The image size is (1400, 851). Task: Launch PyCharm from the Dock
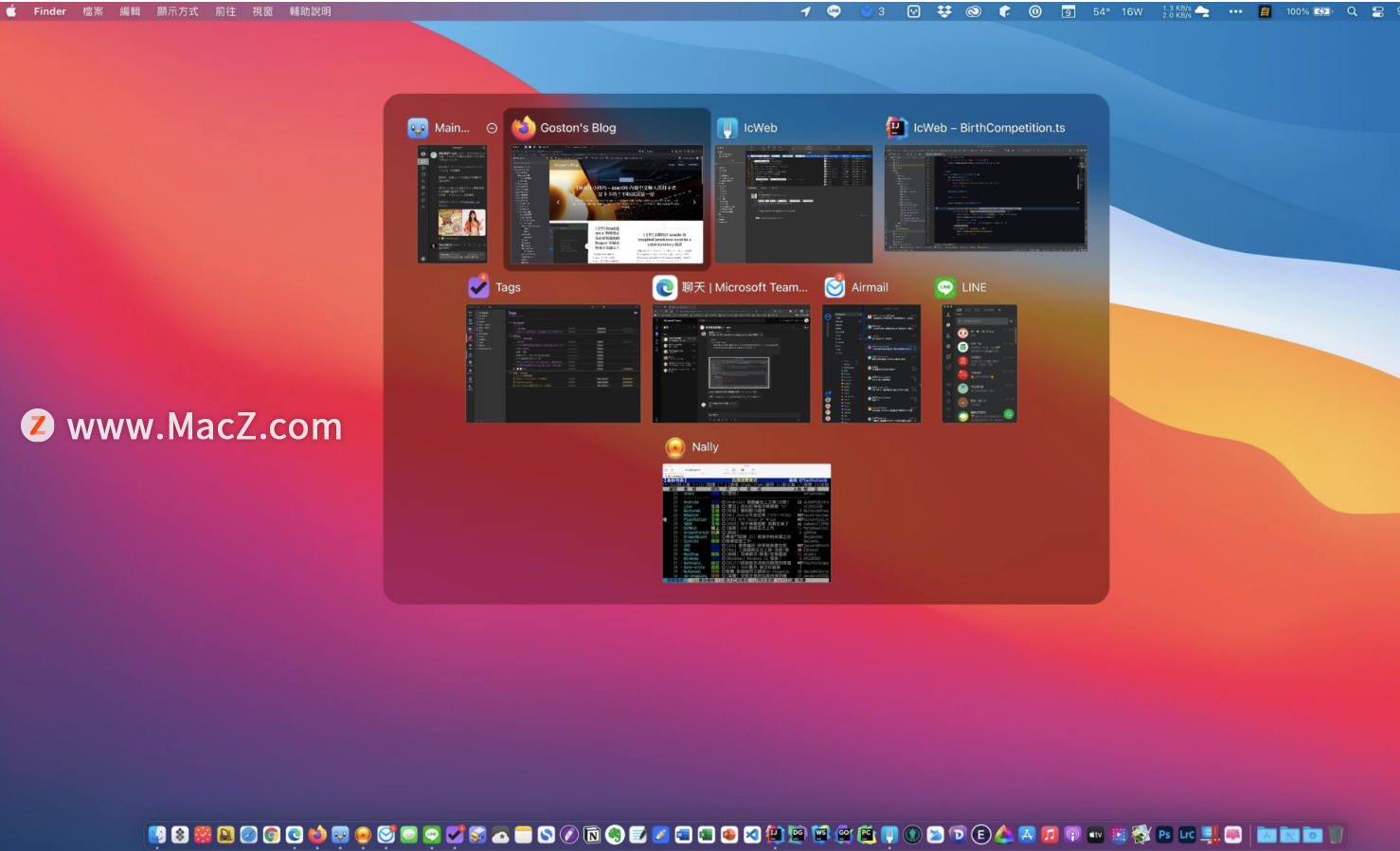tap(867, 835)
